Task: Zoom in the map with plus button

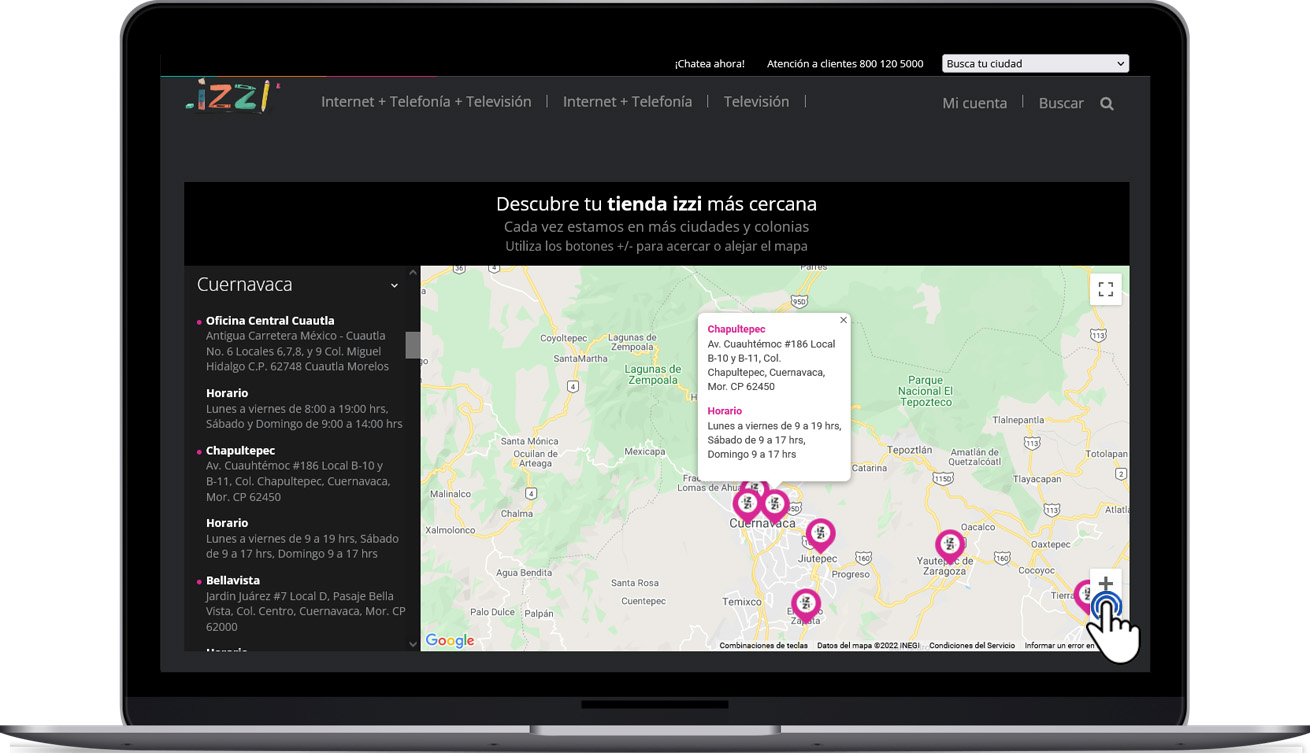Action: click(1105, 583)
